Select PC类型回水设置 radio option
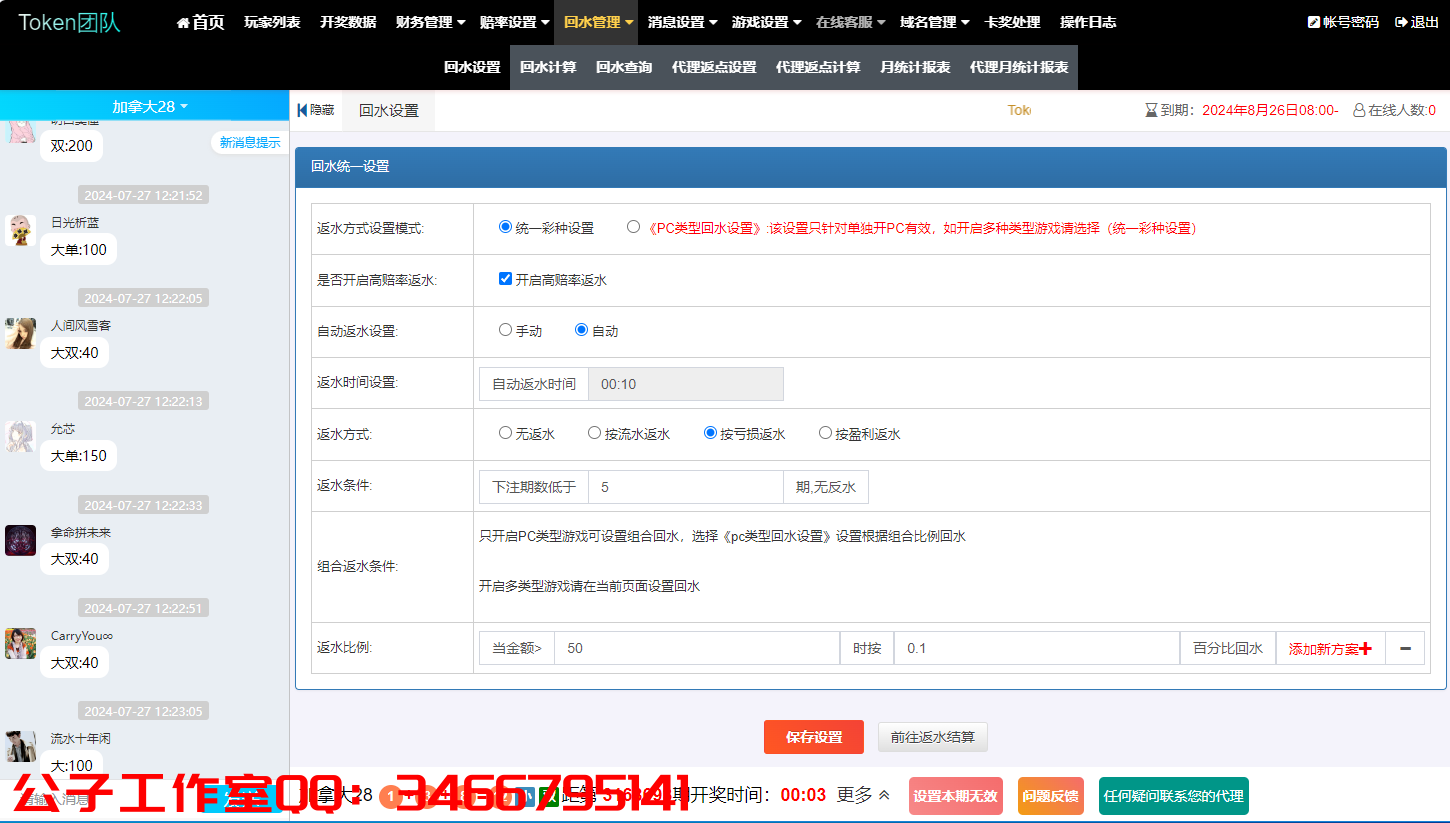The width and height of the screenshot is (1450, 823). pyautogui.click(x=633, y=227)
